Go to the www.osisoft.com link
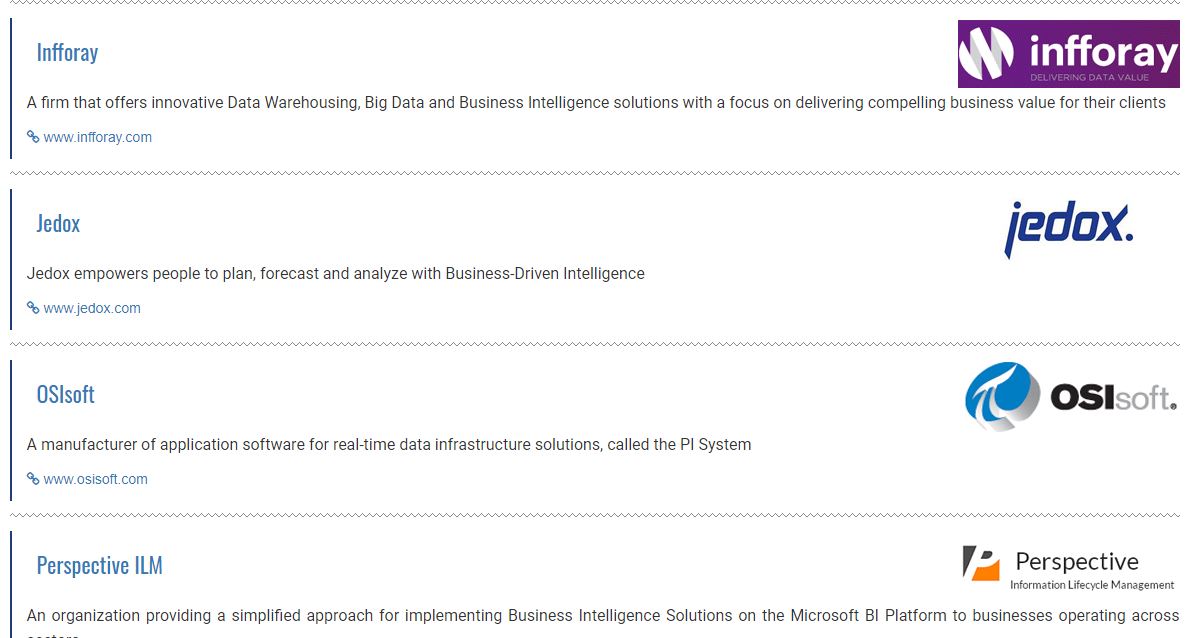This screenshot has height=638, width=1199. [95, 479]
